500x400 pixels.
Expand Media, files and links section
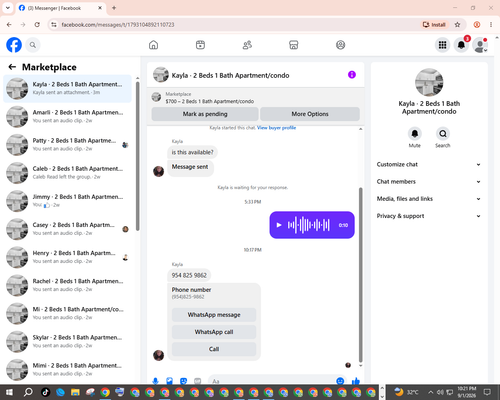click(429, 199)
